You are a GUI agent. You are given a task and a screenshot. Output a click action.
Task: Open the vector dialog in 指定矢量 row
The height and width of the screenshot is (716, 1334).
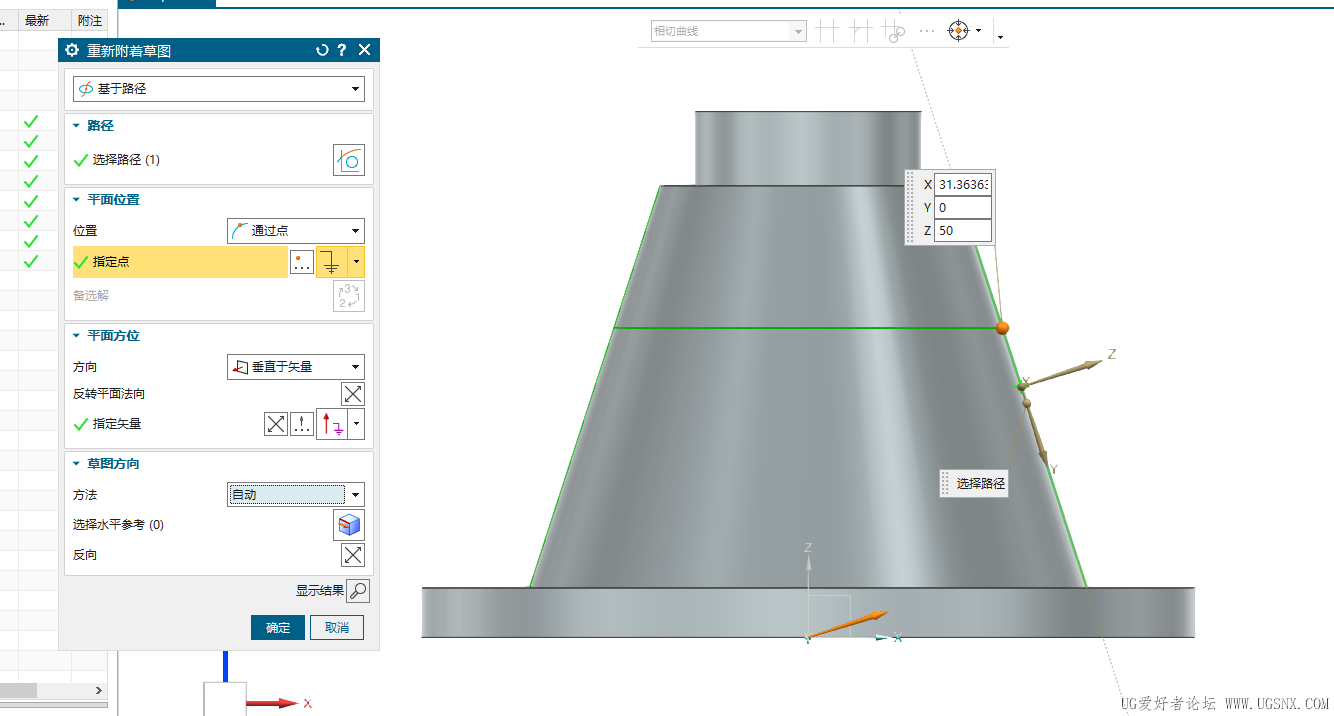302,424
